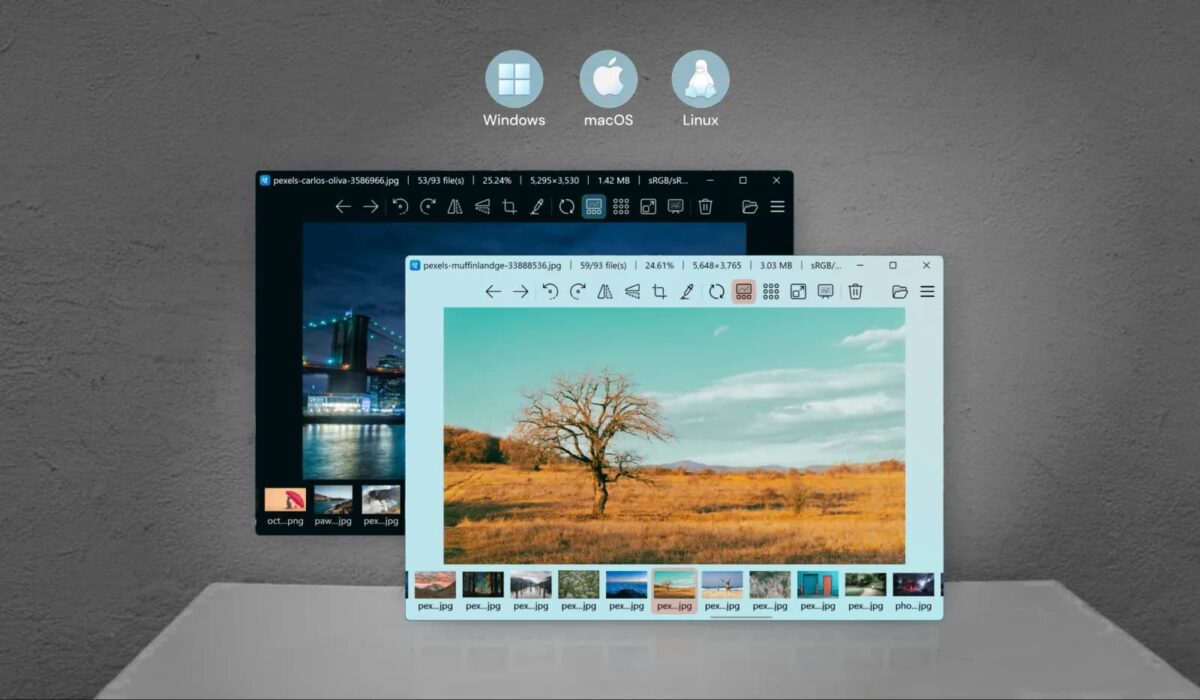Image resolution: width=1200 pixels, height=700 pixels.
Task: Start slideshow in the dark window
Action: [675, 206]
